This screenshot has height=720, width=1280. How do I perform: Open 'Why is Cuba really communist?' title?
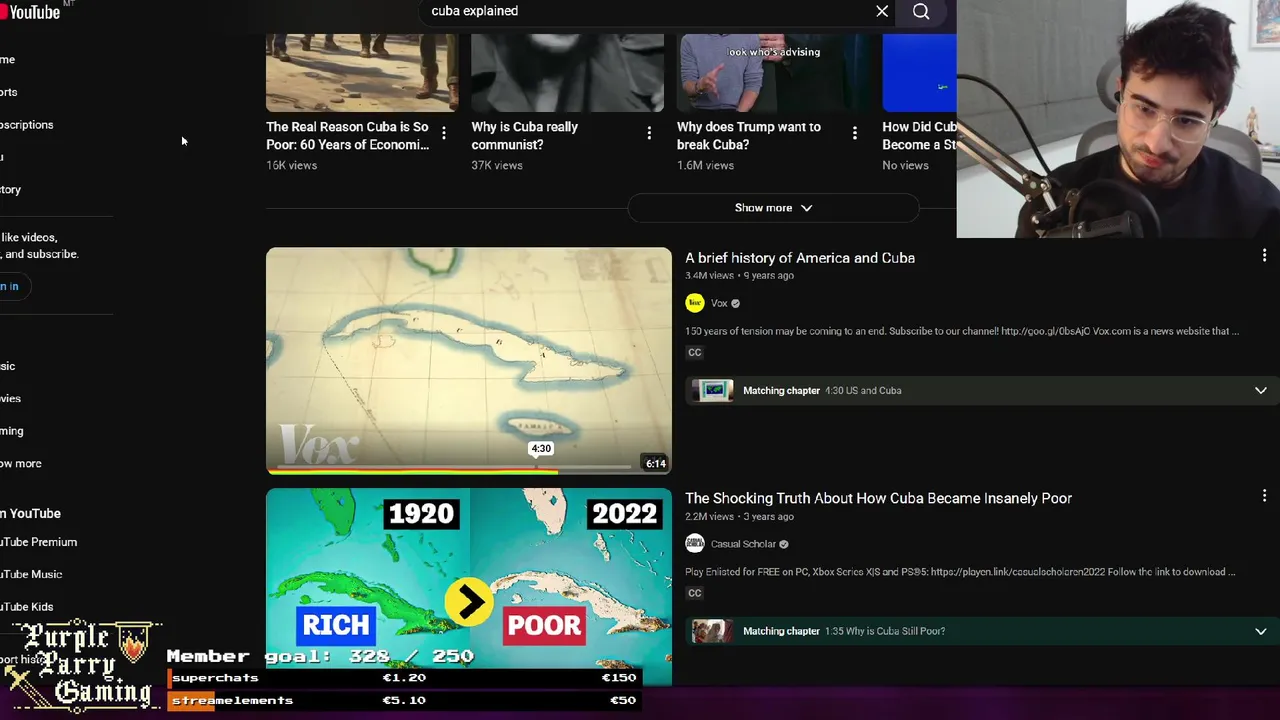[525, 136]
